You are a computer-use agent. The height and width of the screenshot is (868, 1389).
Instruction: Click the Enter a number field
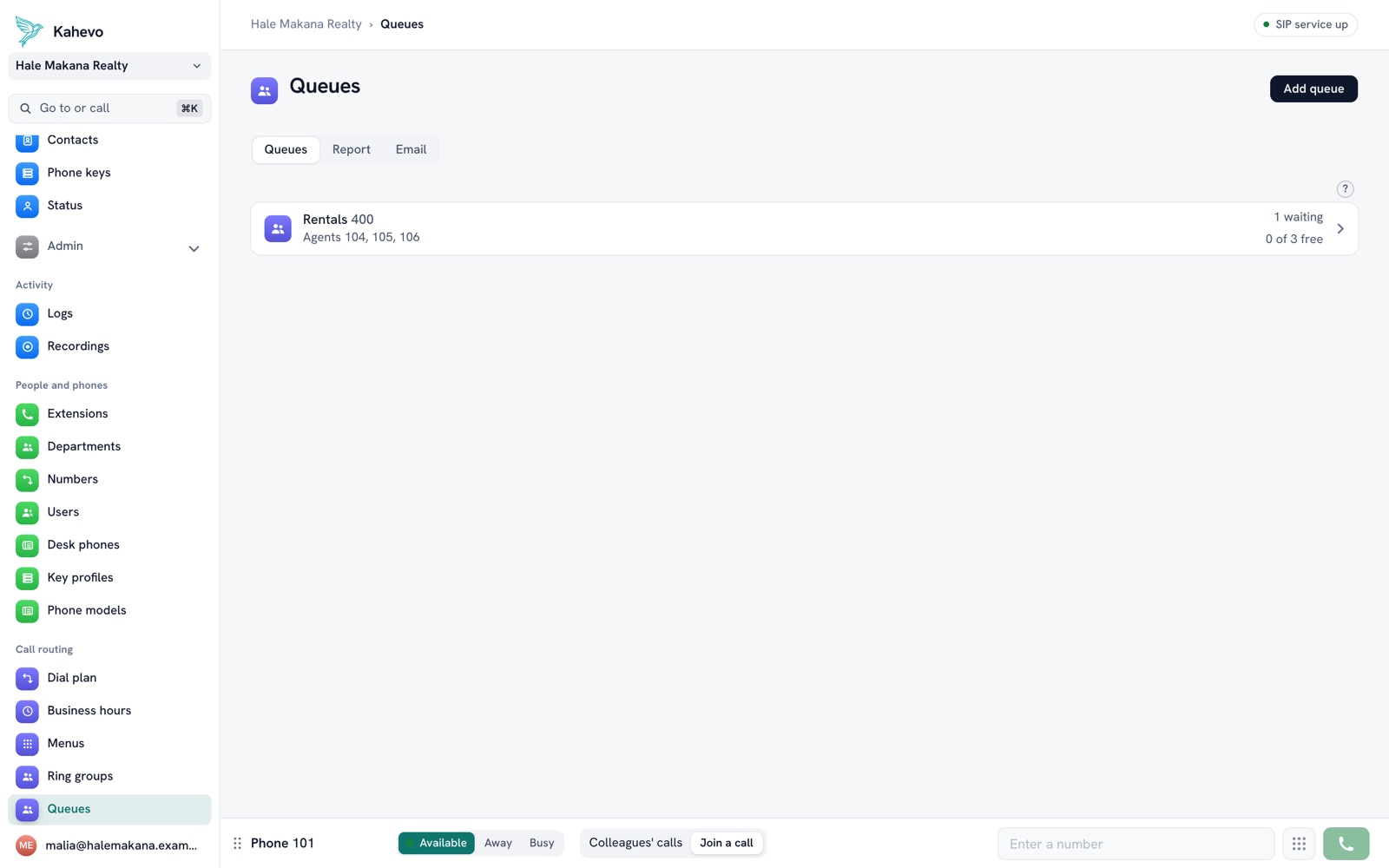coord(1136,844)
